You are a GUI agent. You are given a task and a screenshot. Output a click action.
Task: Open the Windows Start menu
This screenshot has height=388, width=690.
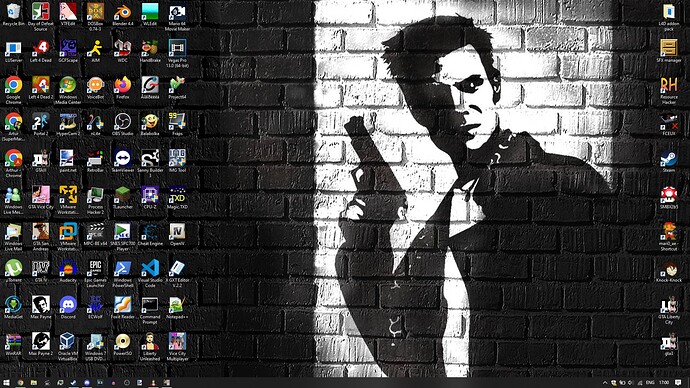(x=6, y=383)
